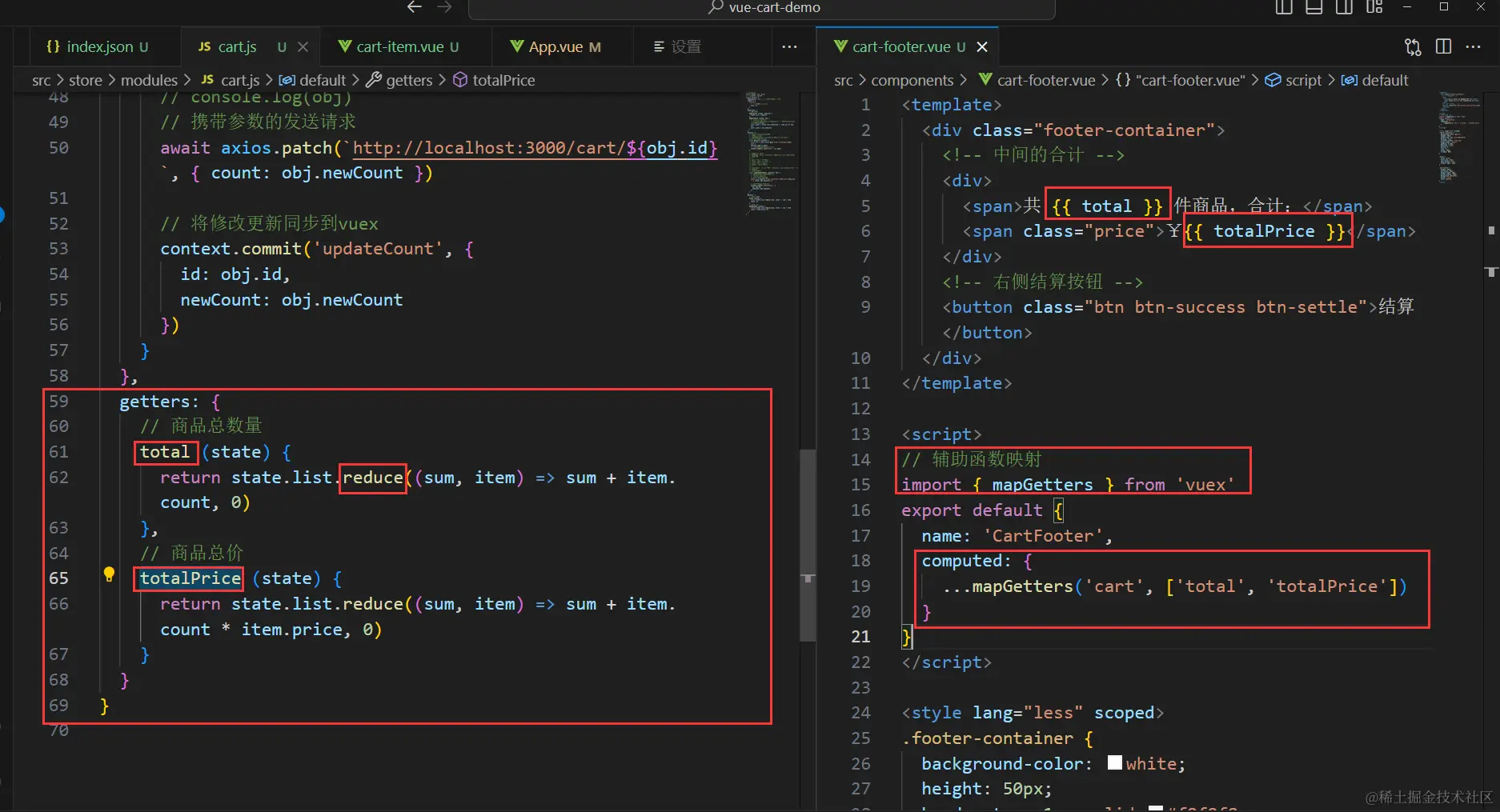1500x812 pixels.
Task: Toggle secondary side bar layout icon
Action: click(1344, 7)
